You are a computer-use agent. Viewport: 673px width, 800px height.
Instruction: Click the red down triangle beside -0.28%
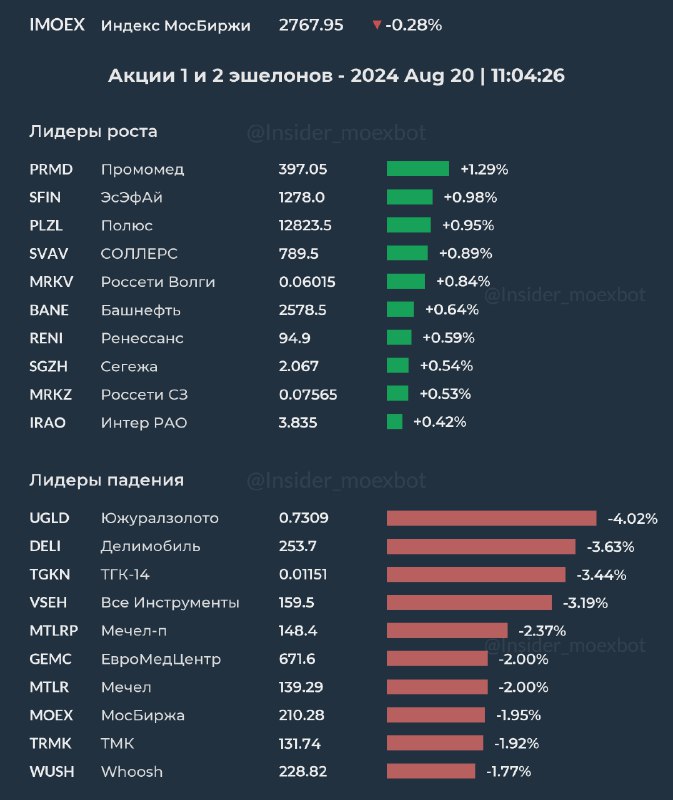click(376, 25)
